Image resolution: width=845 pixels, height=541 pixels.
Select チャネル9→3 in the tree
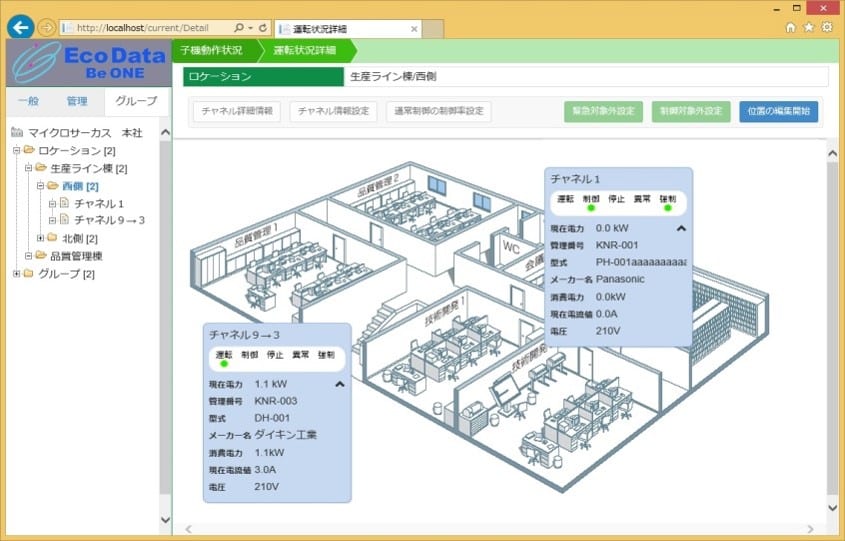point(109,220)
